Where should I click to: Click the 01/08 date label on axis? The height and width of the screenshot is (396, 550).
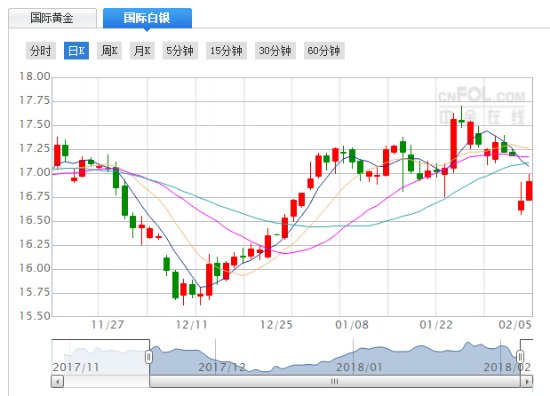coord(352,325)
